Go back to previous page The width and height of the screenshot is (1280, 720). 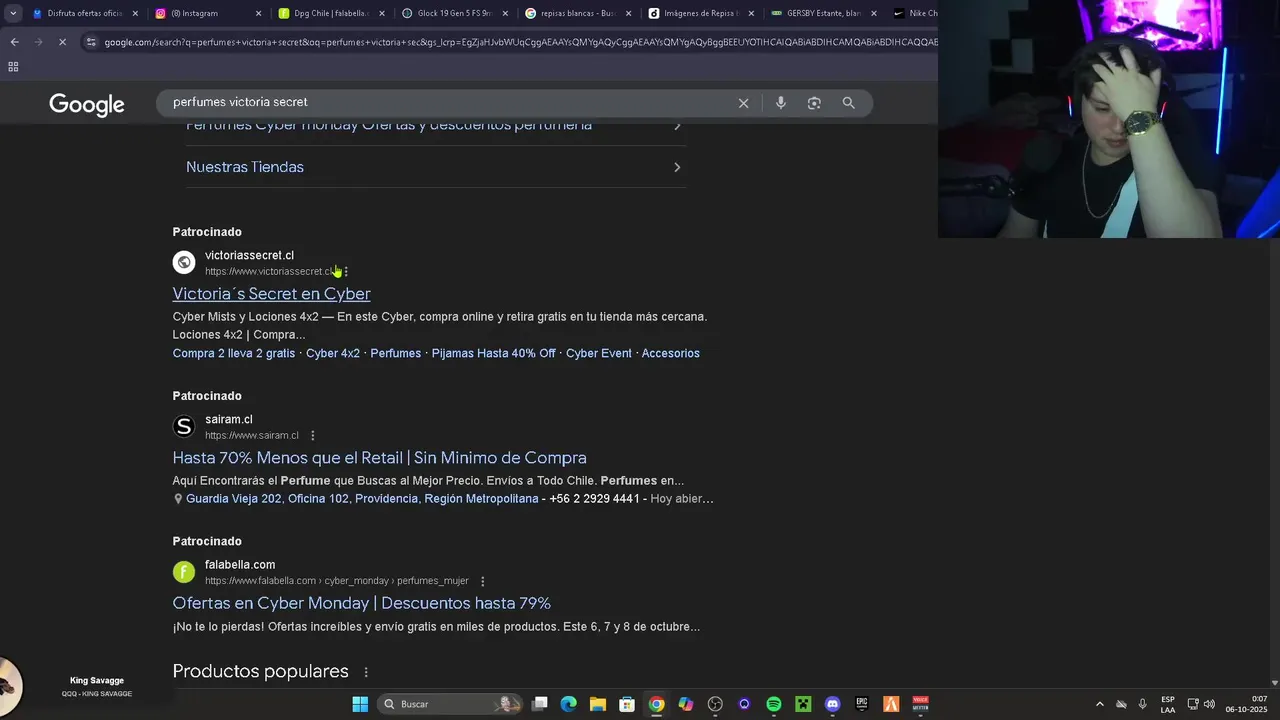tap(14, 42)
